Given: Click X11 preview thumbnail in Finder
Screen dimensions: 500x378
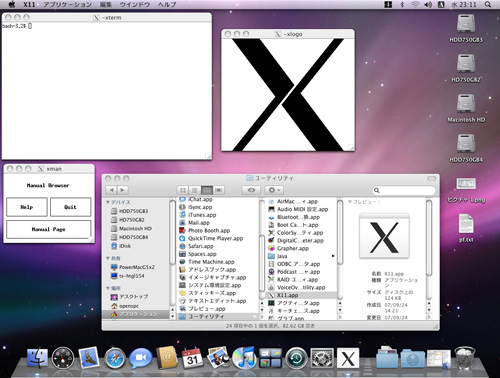Looking at the screenshot, I should point(384,237).
